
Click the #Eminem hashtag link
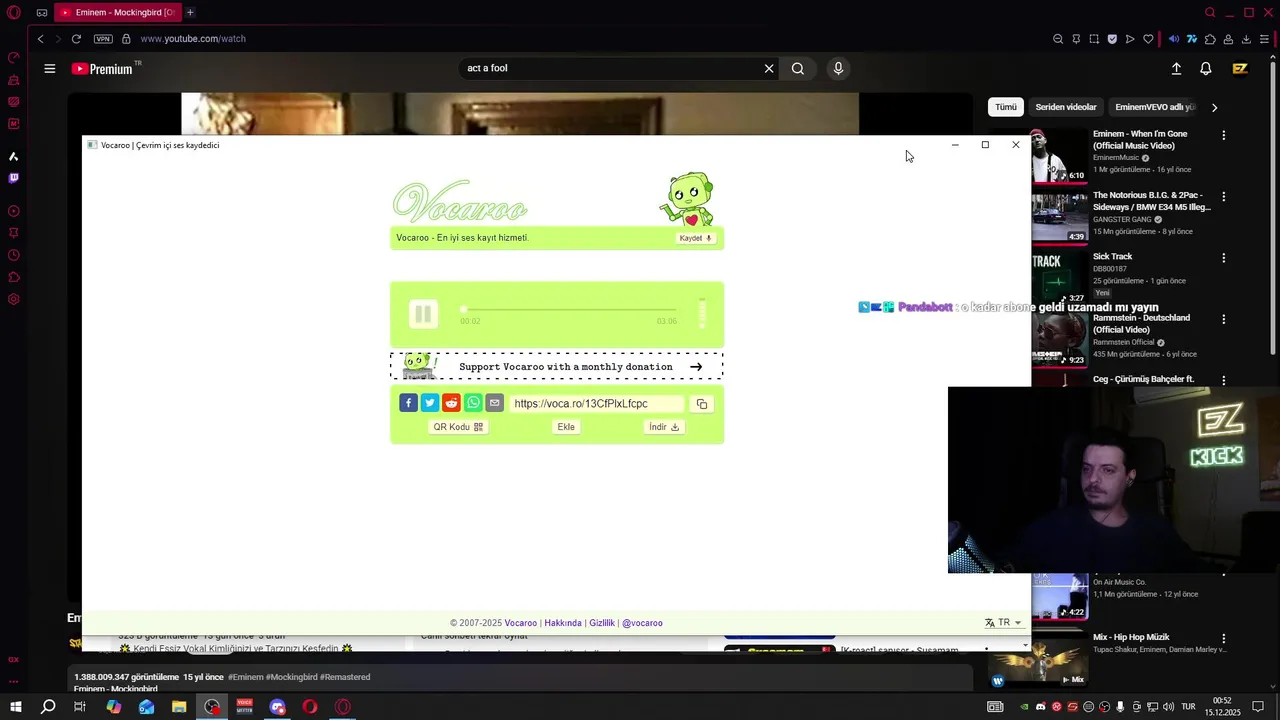(x=244, y=677)
